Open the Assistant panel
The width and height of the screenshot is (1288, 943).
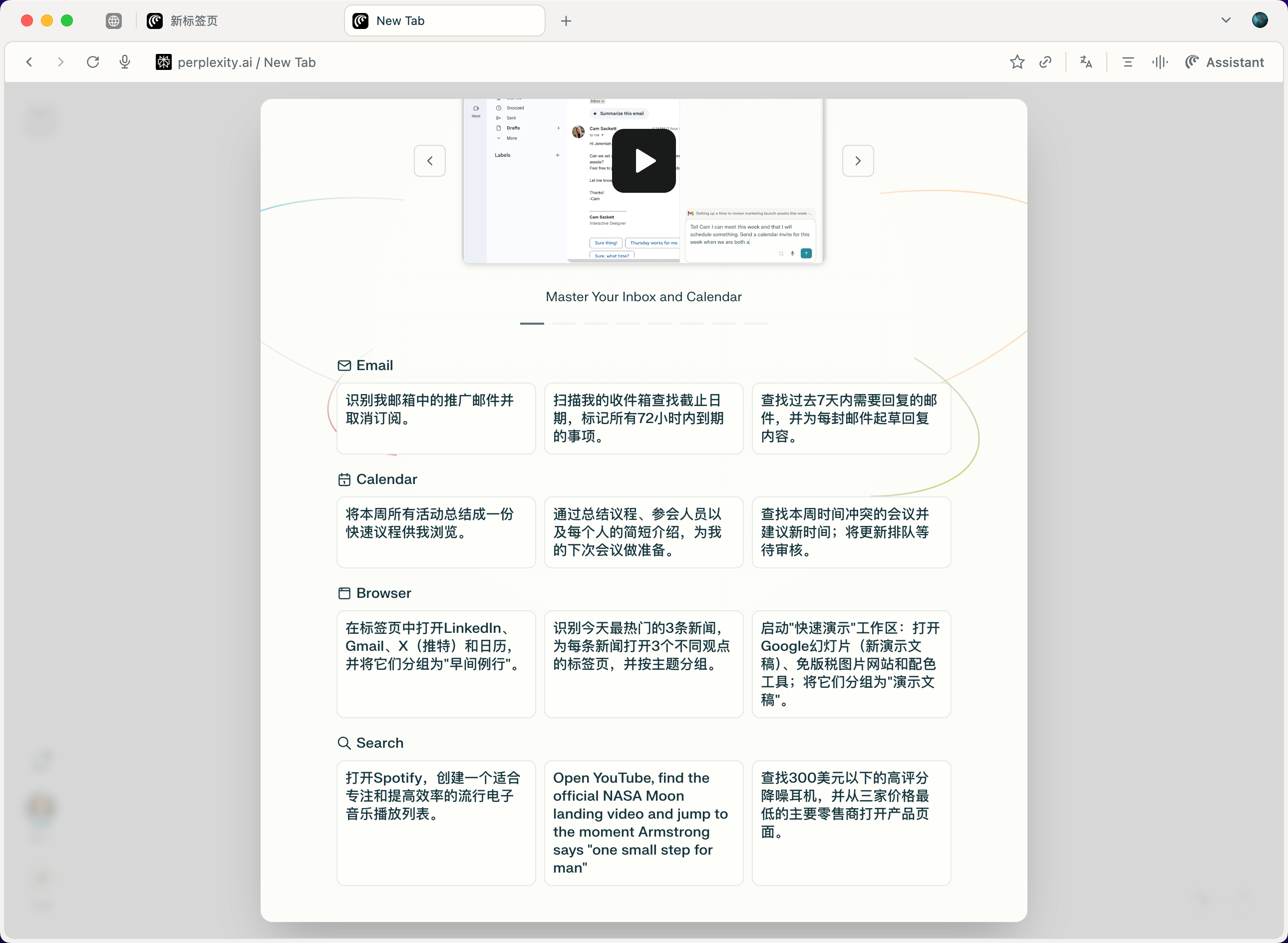point(1224,61)
